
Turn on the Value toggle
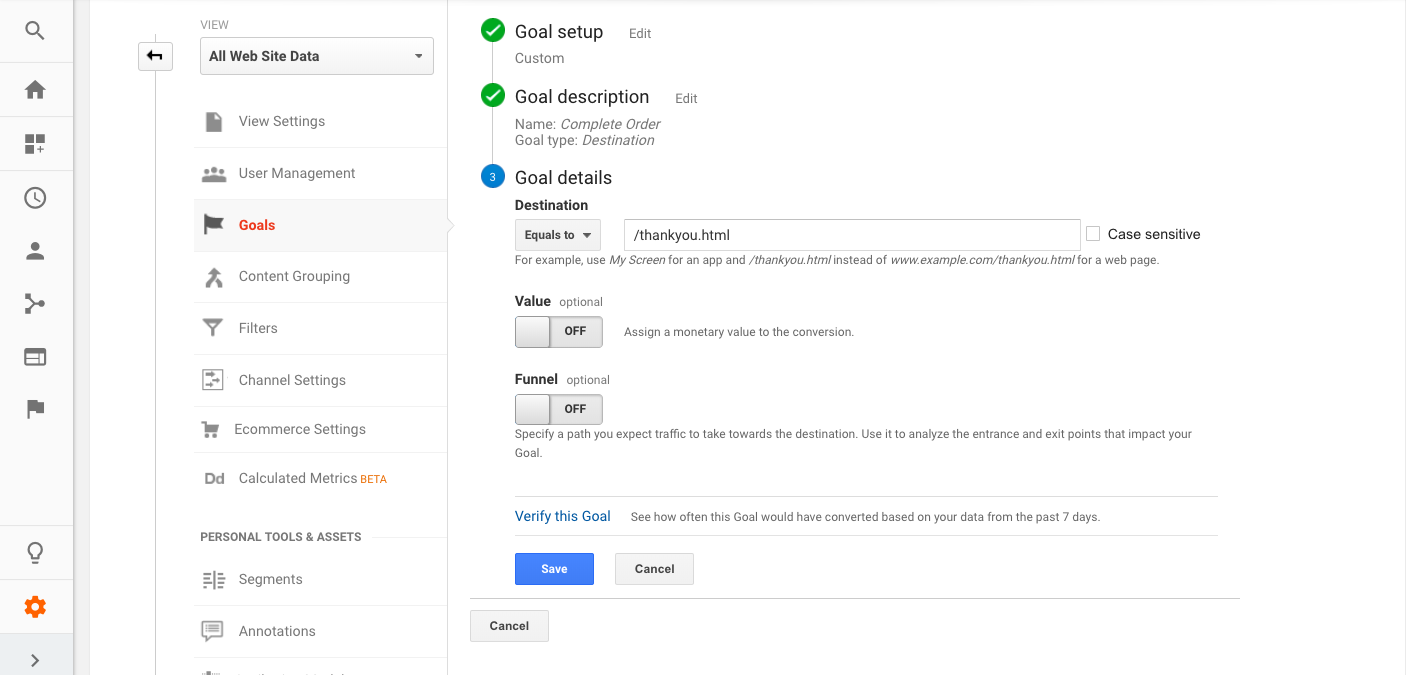pyautogui.click(x=558, y=332)
